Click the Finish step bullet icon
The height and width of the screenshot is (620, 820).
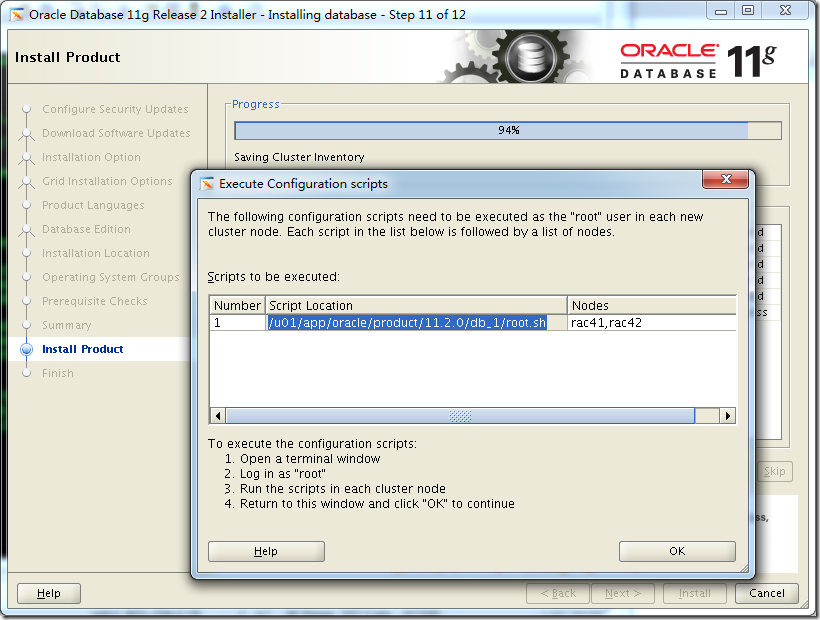pyautogui.click(x=26, y=373)
